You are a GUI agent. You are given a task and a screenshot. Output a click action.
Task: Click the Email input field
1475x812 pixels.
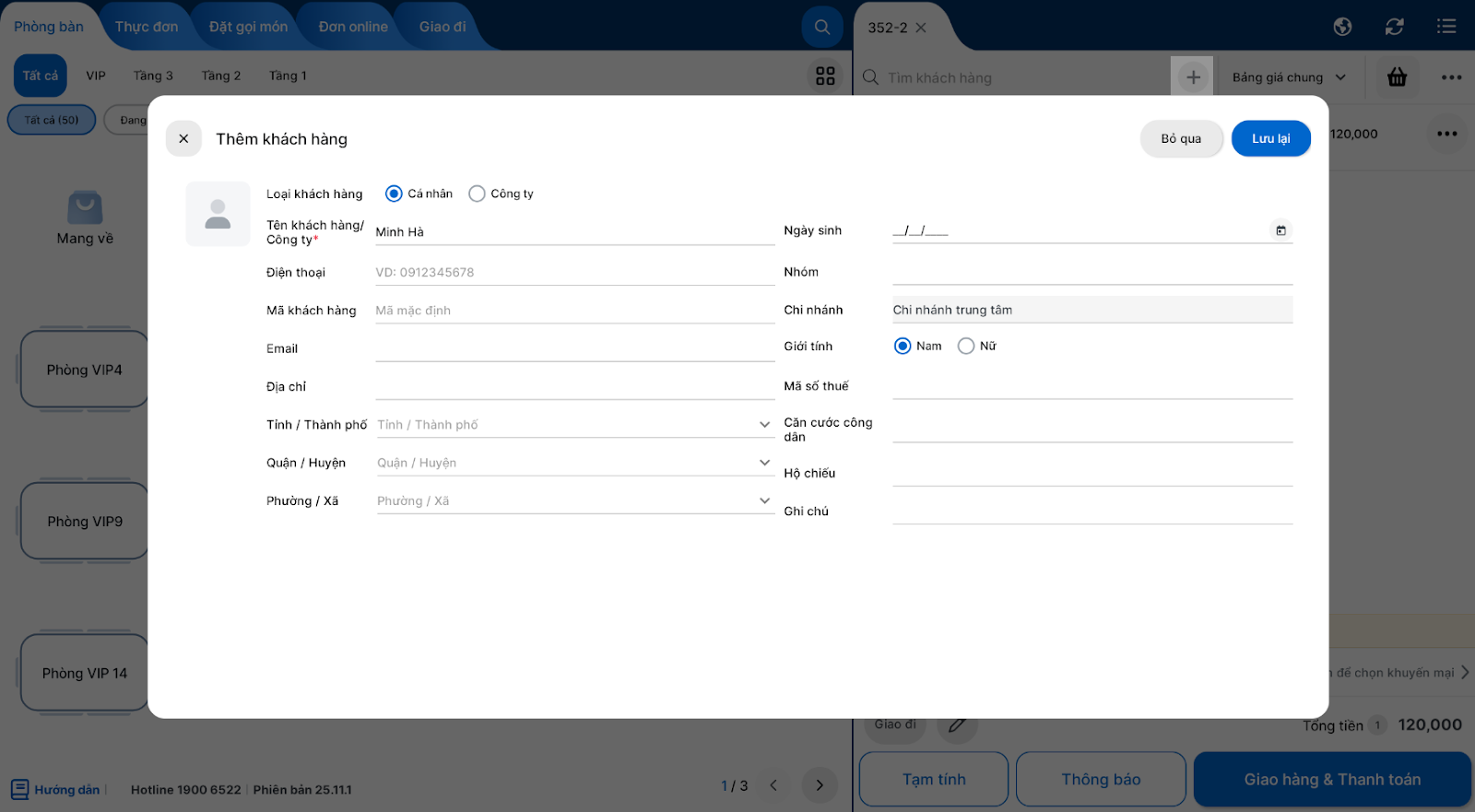click(x=574, y=348)
